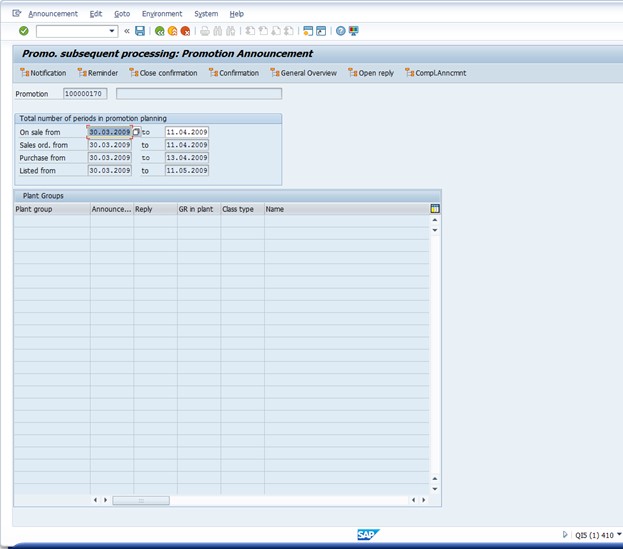Image resolution: width=623 pixels, height=549 pixels.
Task: Click the horizontal scrollbar thumb in table
Action: click(141, 500)
